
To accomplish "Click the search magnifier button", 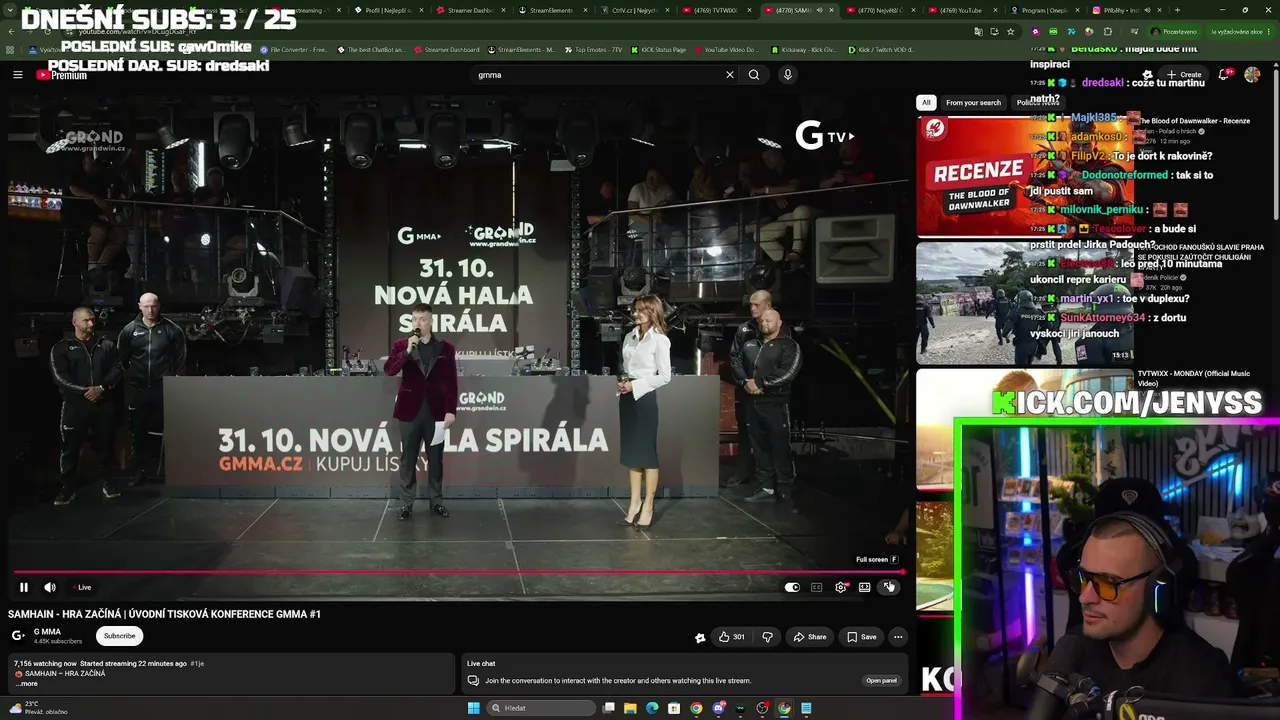I will (754, 75).
